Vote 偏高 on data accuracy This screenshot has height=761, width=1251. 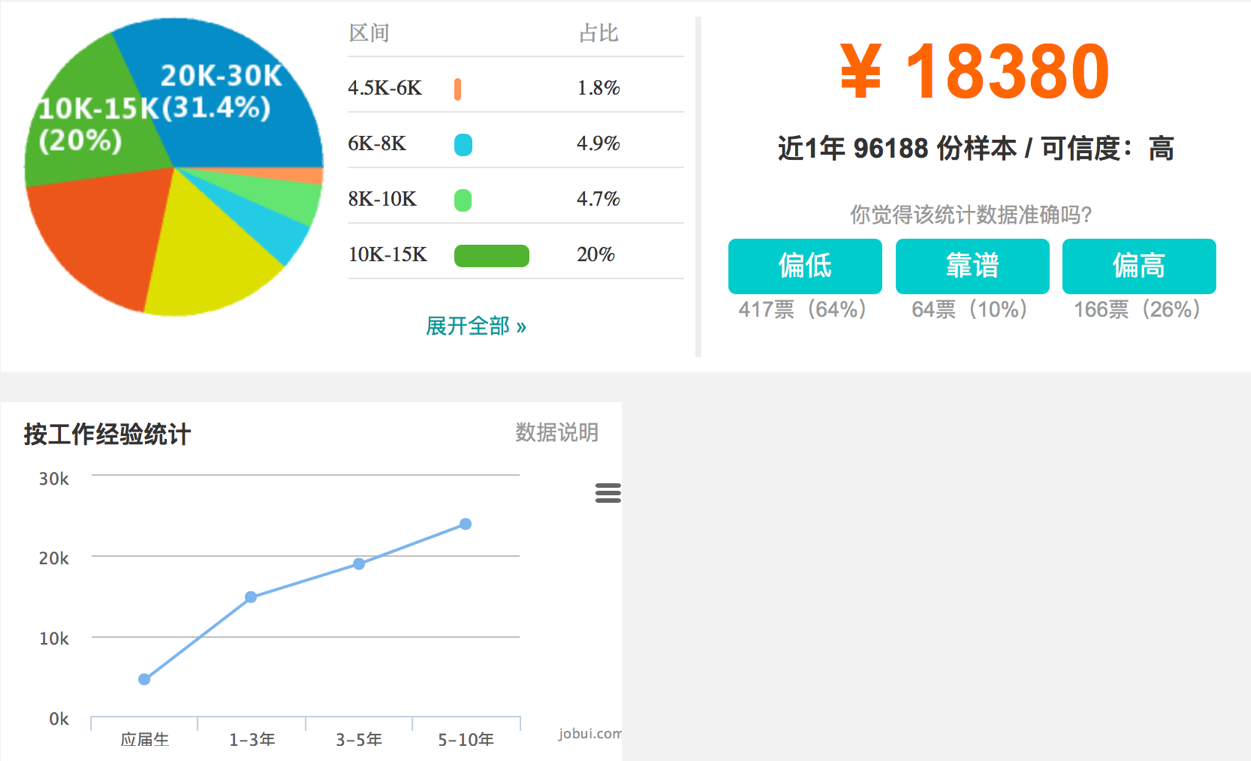[1139, 266]
